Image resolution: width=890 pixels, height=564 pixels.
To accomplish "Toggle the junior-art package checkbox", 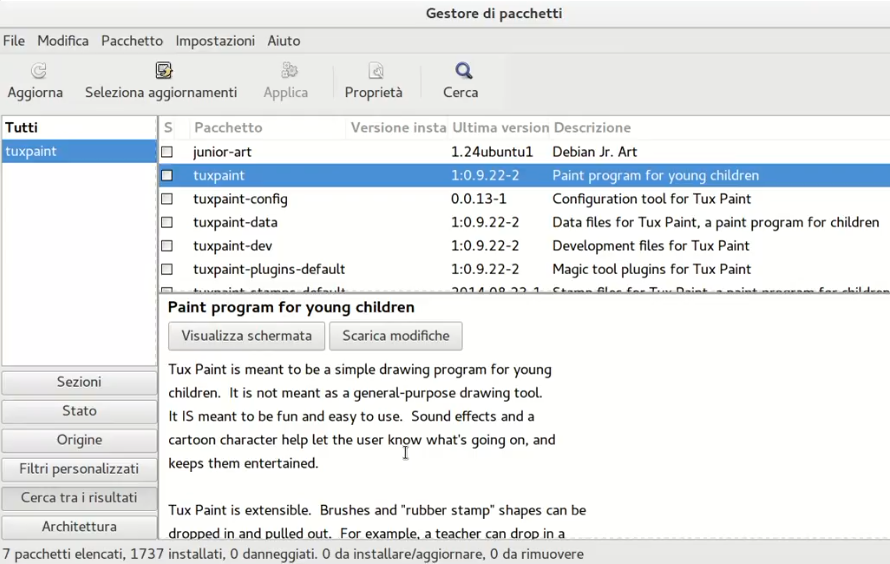I will (x=167, y=152).
